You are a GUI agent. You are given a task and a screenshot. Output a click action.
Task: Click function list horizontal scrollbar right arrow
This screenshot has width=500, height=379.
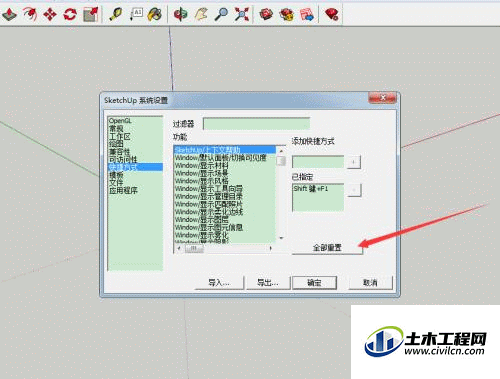click(x=270, y=248)
